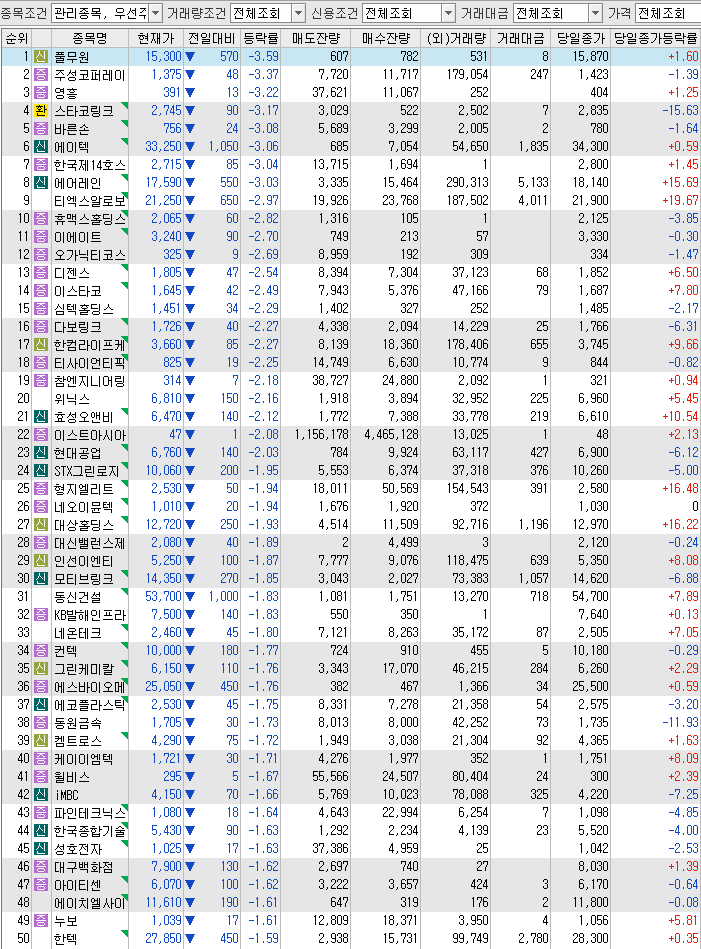Click the down arrow beside 동신건설 price
701x949 pixels.
pos(189,596)
